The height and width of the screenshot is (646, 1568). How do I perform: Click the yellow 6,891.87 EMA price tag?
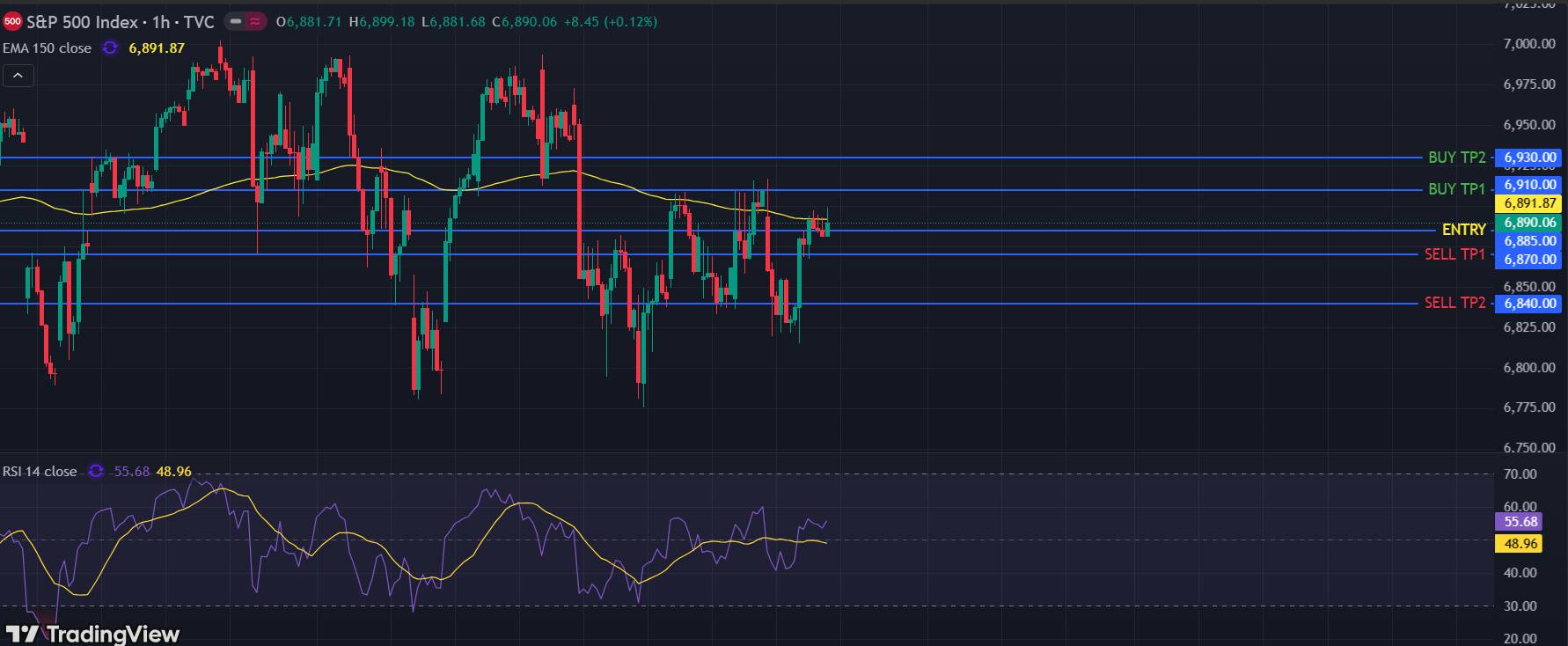coord(1529,203)
